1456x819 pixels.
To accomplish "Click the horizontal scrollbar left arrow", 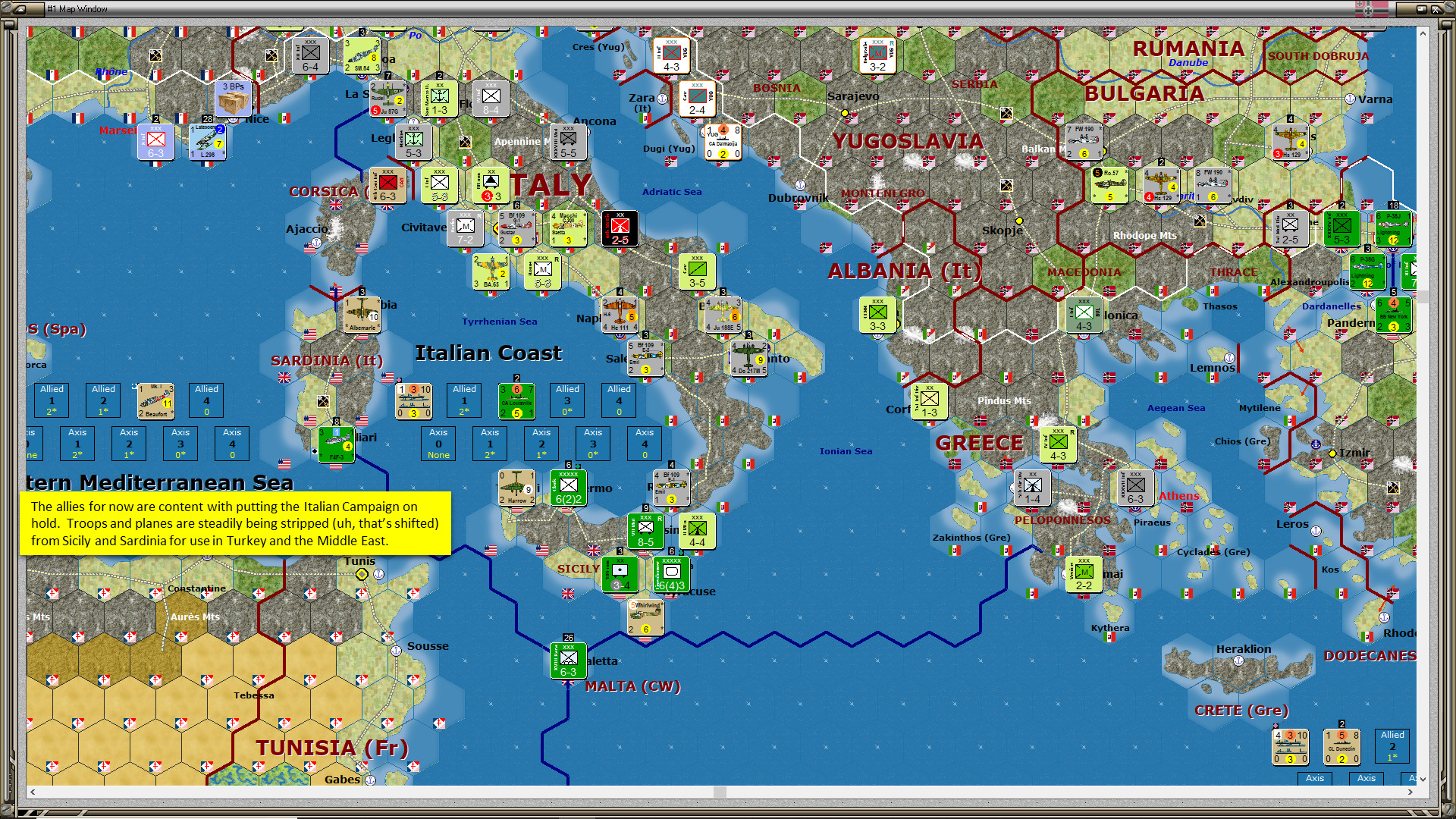I will pos(33,792).
